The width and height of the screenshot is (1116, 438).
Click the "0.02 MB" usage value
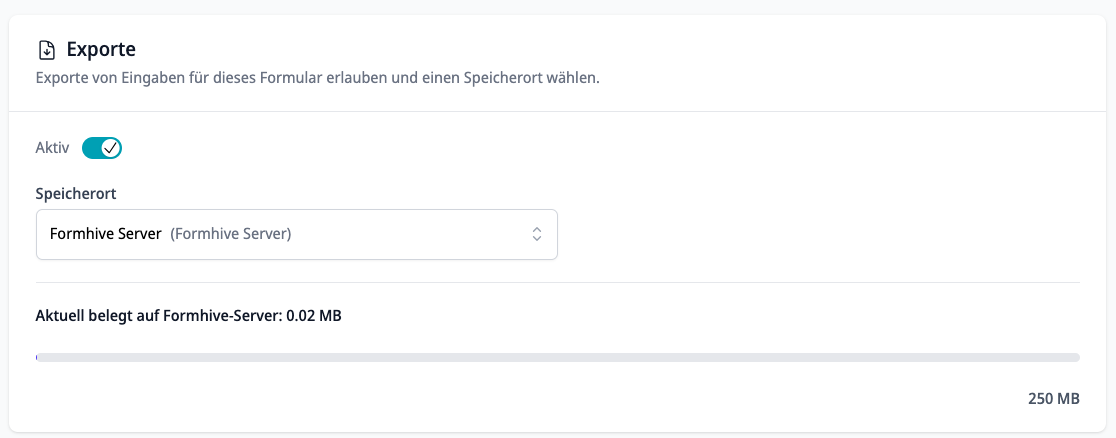pyautogui.click(x=314, y=316)
